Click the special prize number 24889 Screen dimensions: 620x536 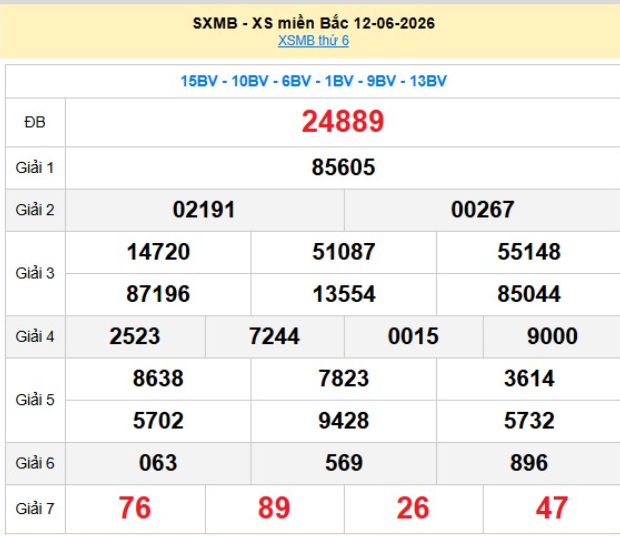coord(343,121)
